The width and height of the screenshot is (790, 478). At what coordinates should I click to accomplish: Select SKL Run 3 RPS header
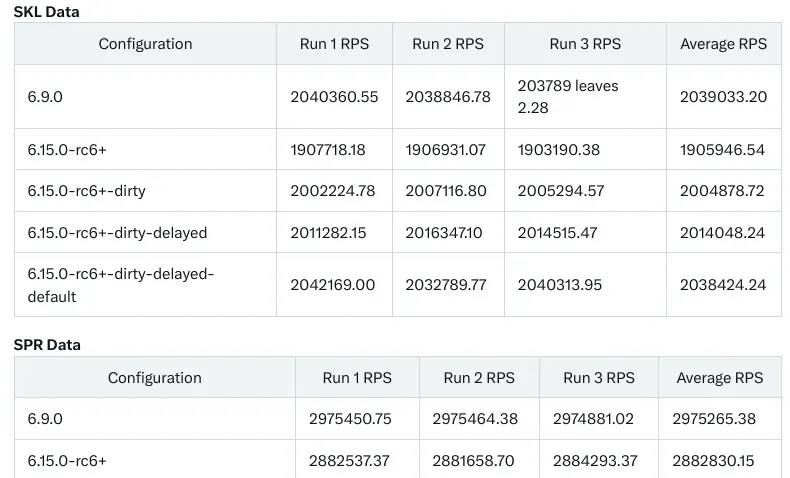tap(585, 44)
